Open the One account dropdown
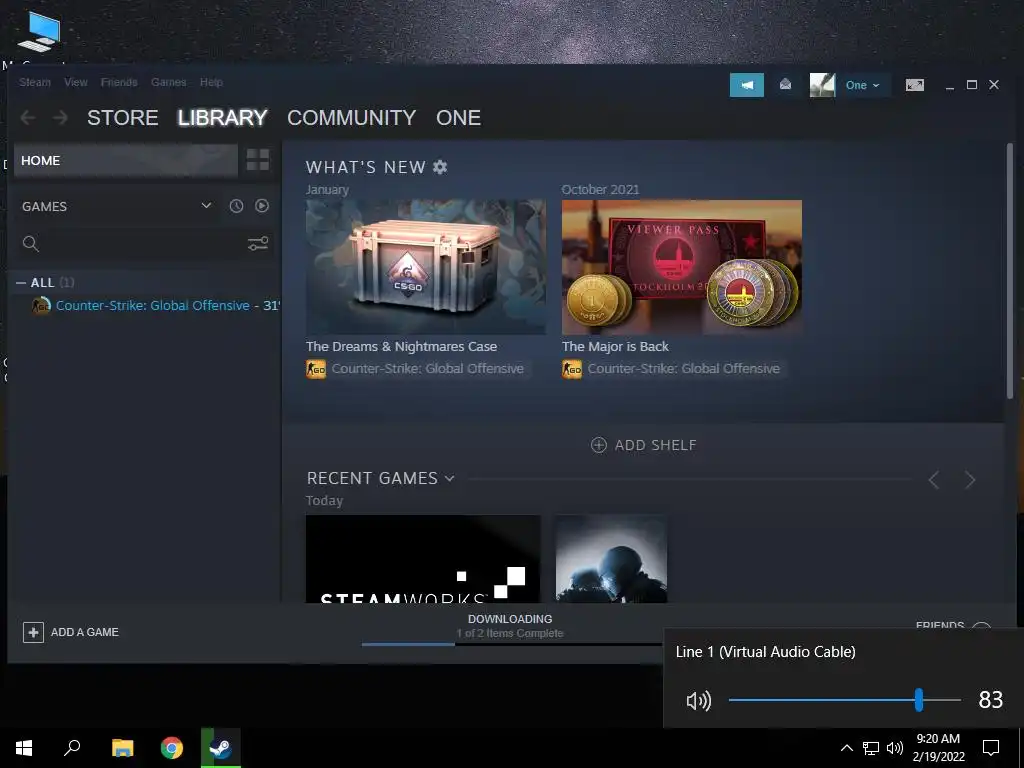The width and height of the screenshot is (1024, 768). click(862, 85)
